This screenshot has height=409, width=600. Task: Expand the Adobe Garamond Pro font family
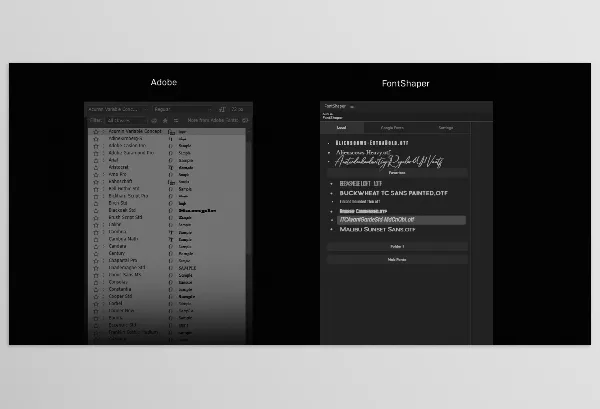click(x=103, y=153)
